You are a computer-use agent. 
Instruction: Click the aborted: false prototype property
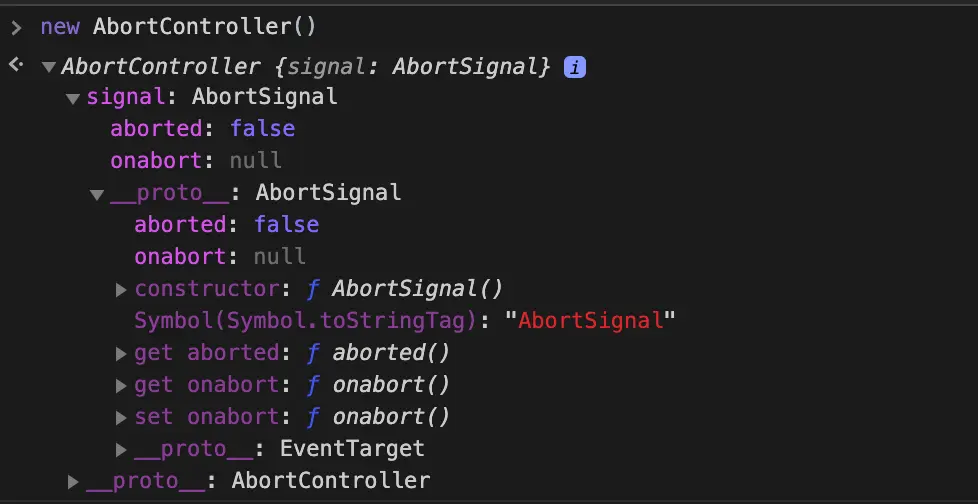pos(226,225)
